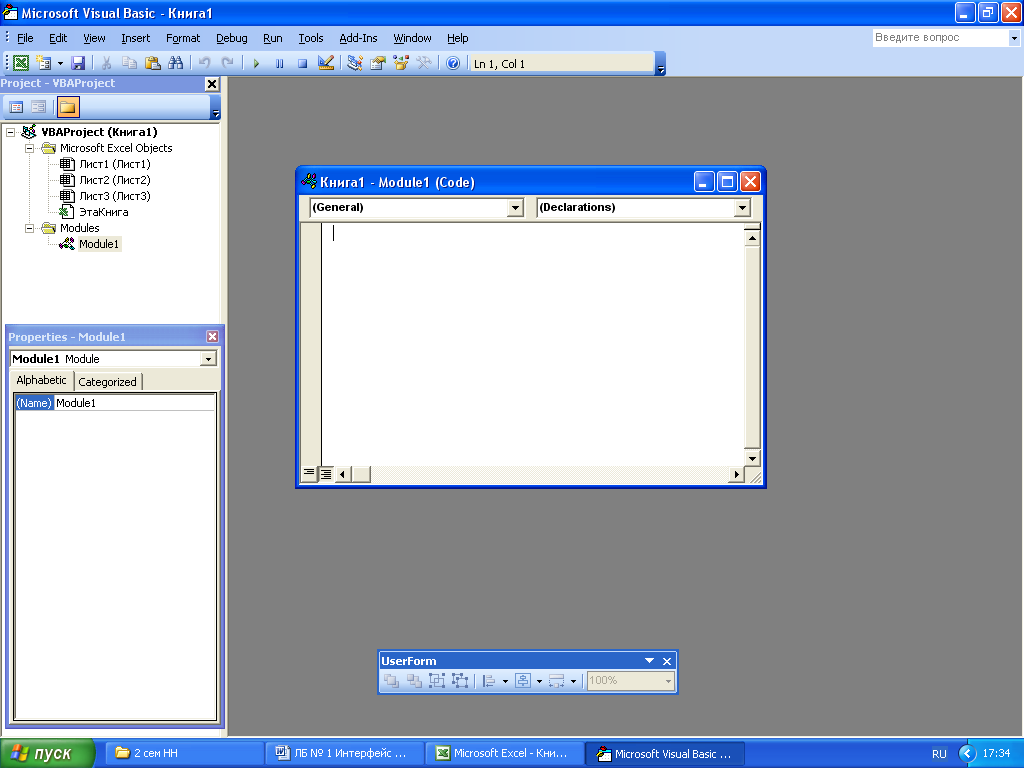Open Toolbox icon with wrench and hammer
This screenshot has width=1024, height=768.
click(x=424, y=63)
